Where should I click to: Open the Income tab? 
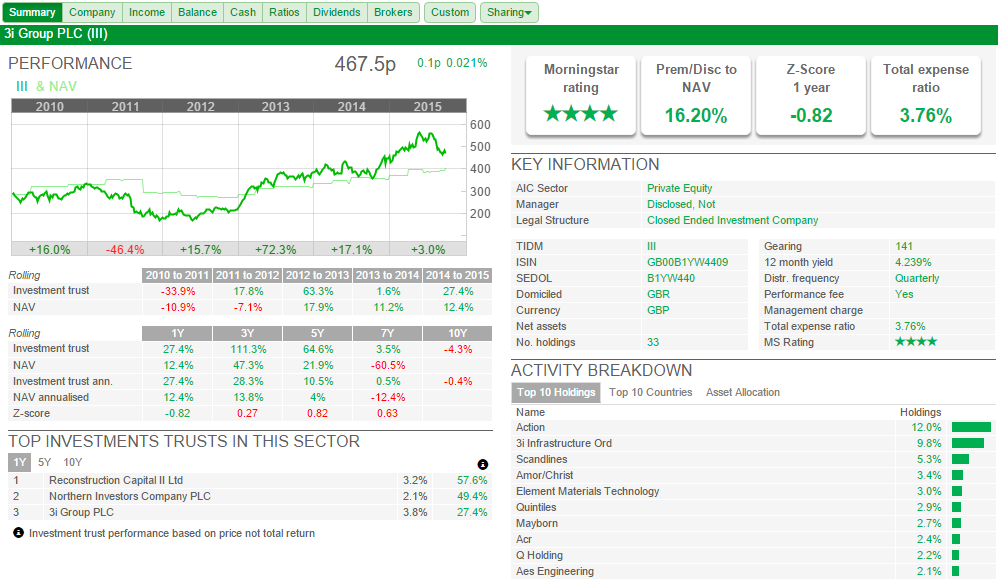click(x=147, y=12)
